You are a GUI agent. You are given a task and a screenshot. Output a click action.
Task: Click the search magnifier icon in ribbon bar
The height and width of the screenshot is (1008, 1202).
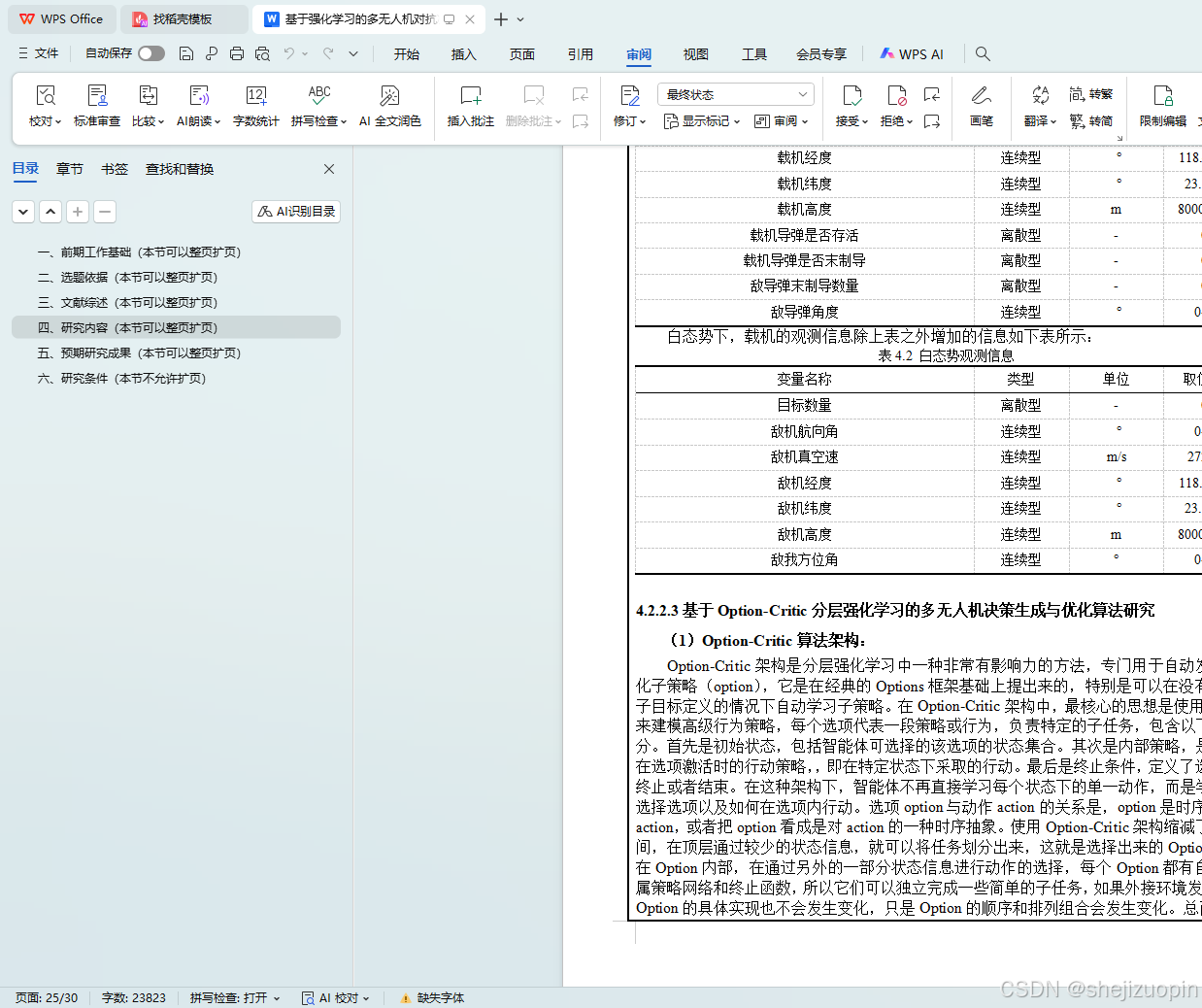coord(983,54)
